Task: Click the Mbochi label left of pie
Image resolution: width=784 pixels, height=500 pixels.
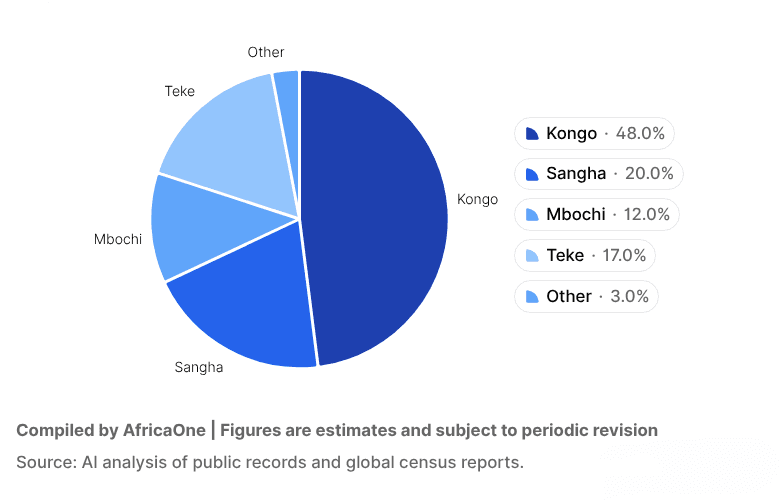Action: (118, 239)
